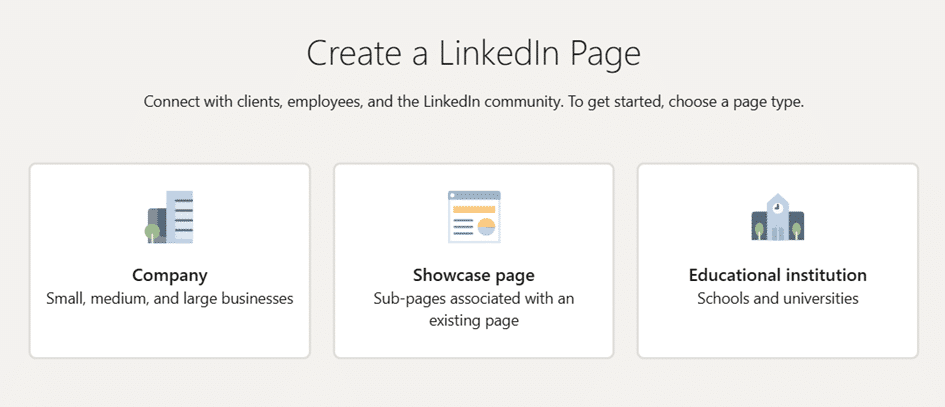Click the right tree of the school icon
The width and height of the screenshot is (945, 407).
click(796, 231)
